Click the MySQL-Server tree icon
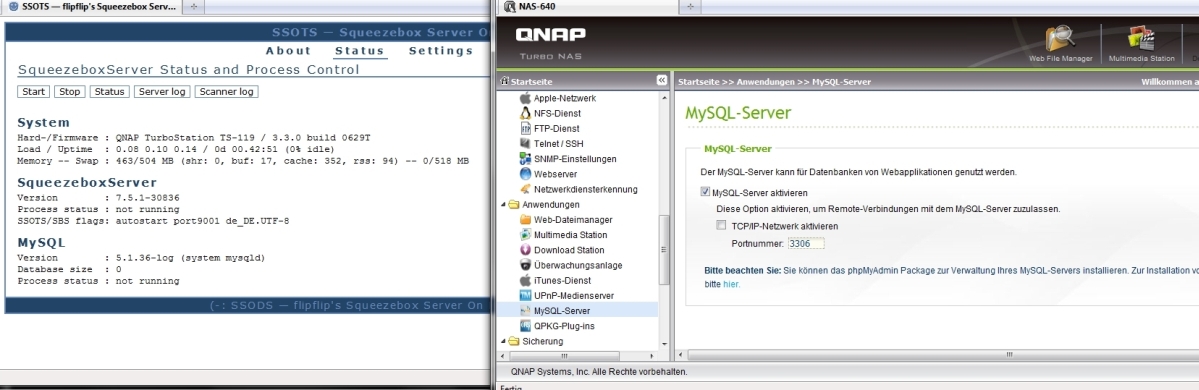The width and height of the screenshot is (1199, 390). point(525,311)
